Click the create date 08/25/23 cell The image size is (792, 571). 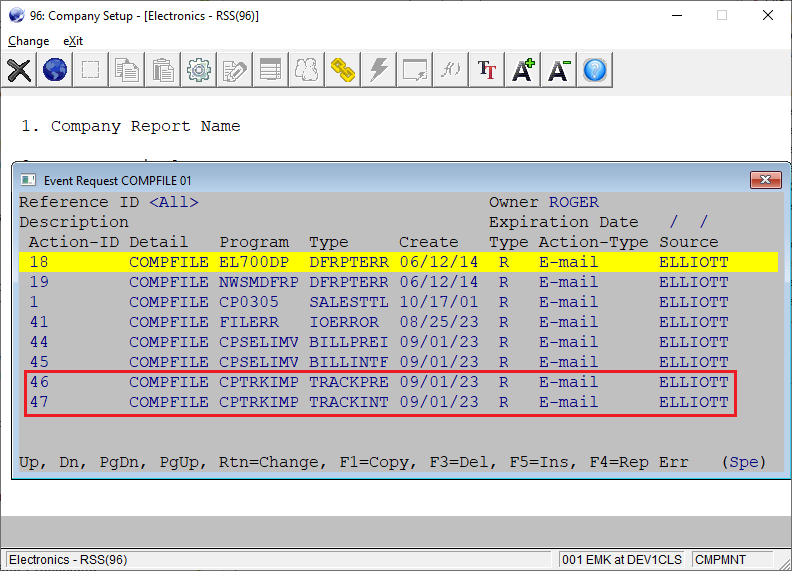pos(438,322)
